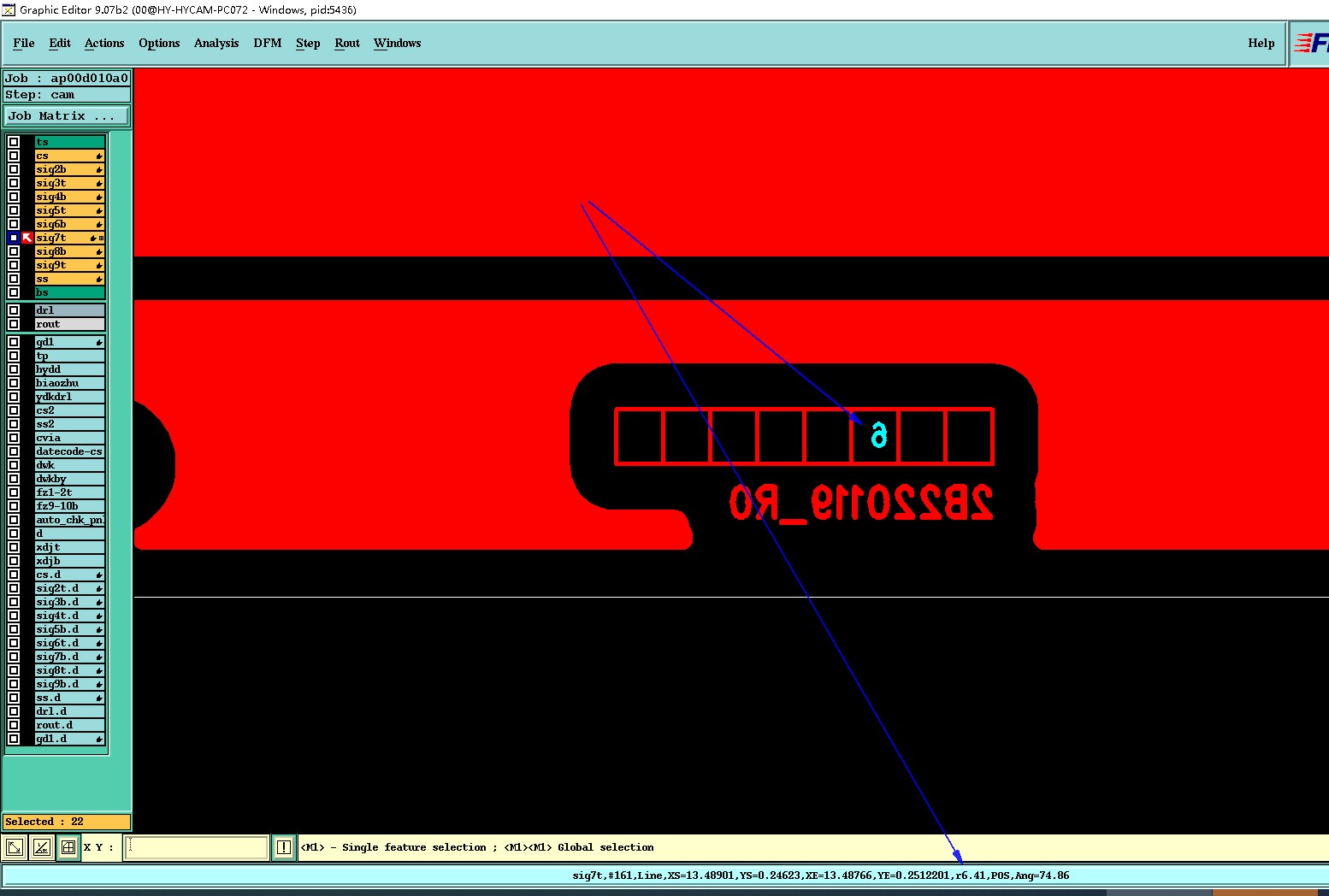Open the Edit menu
1329x896 pixels.
point(60,43)
